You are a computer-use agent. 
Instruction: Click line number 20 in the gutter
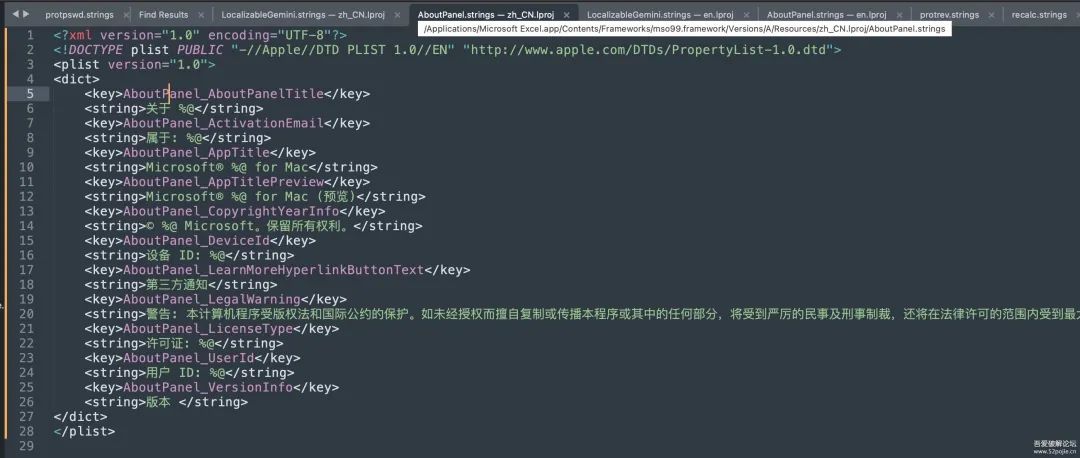[26, 314]
